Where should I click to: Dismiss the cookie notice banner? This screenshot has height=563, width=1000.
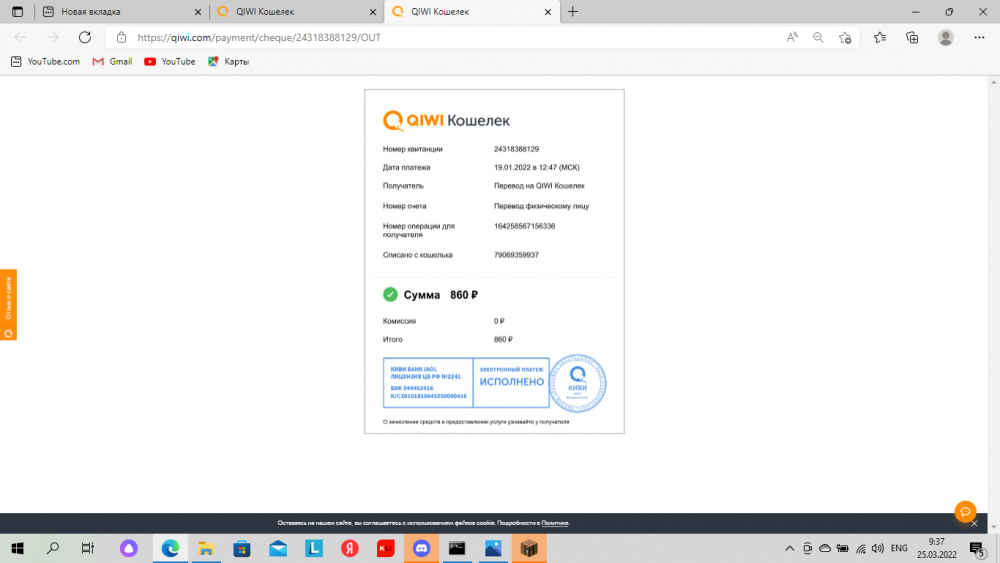[x=974, y=523]
